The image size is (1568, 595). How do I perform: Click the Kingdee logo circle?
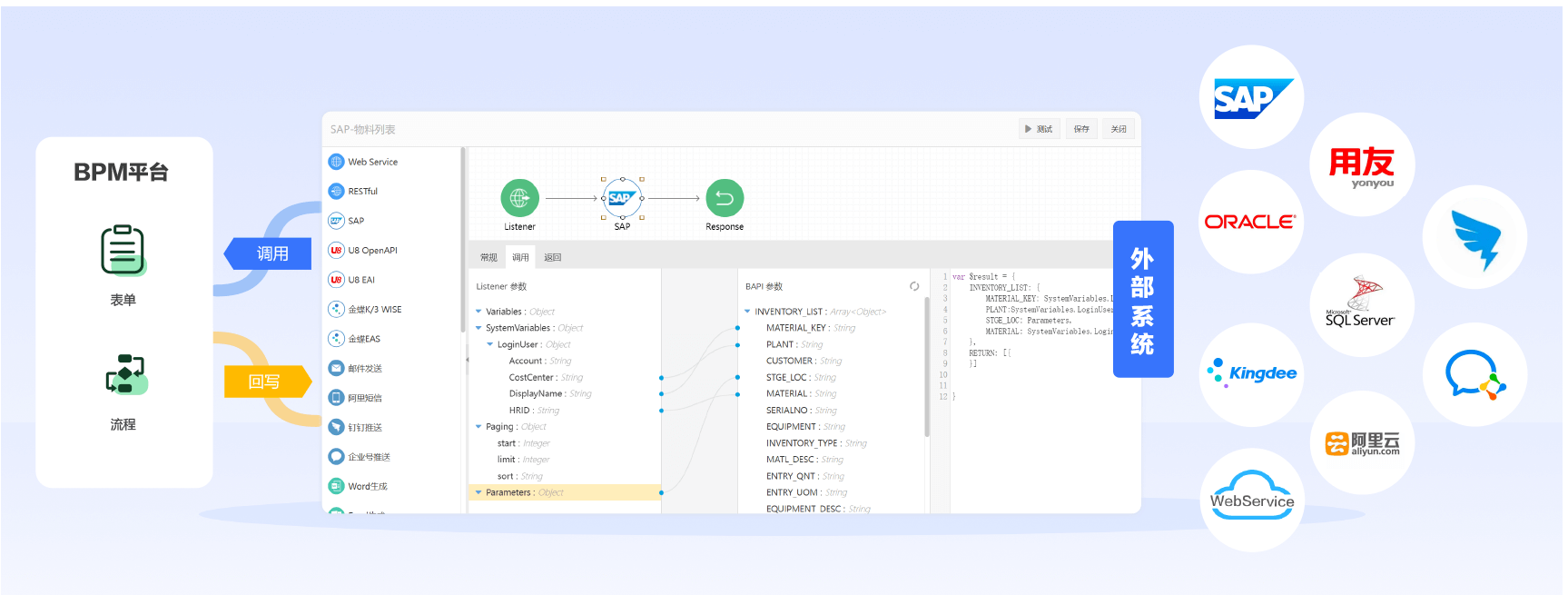(x=1251, y=373)
